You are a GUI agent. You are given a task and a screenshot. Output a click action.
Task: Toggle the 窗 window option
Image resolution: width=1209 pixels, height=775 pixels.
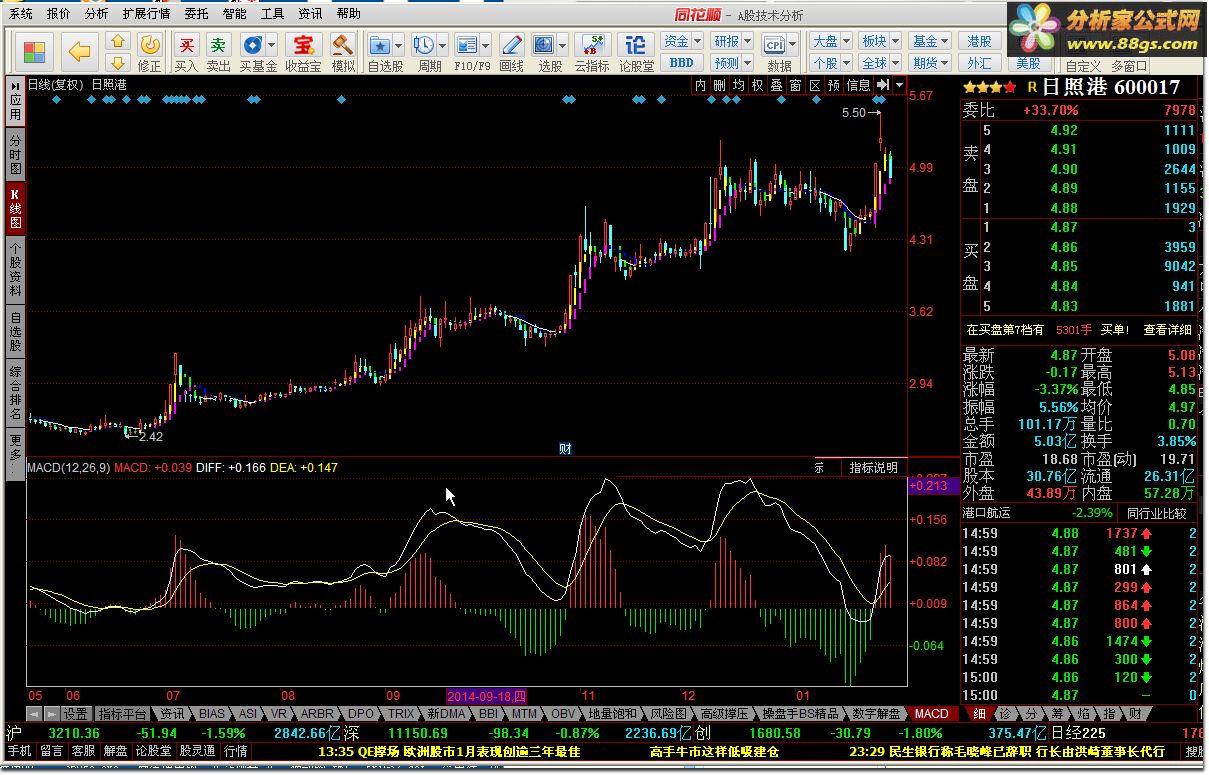tap(796, 86)
